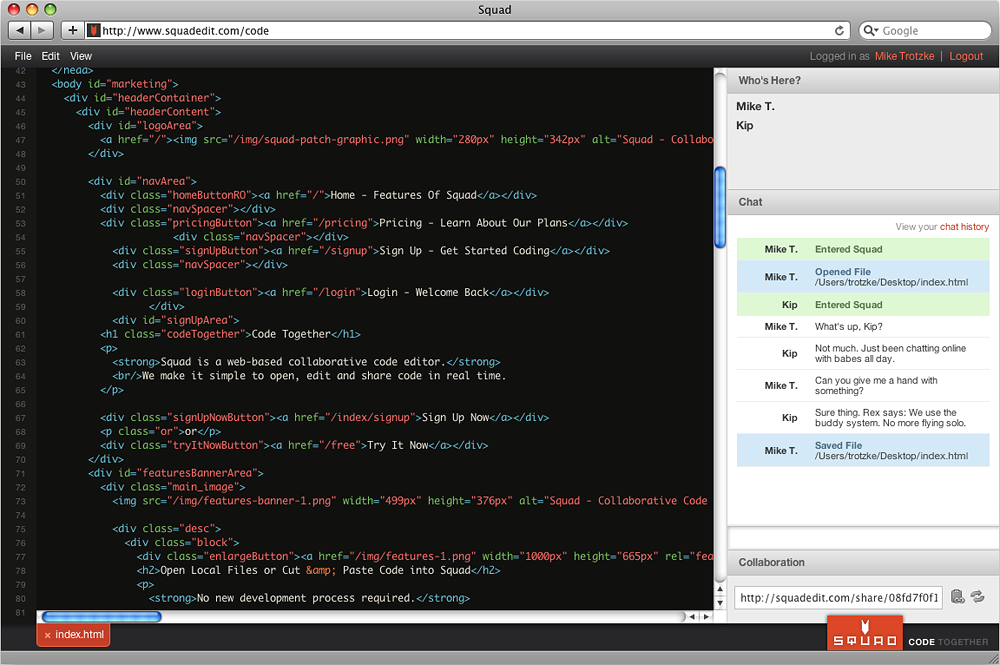Click the line with class="signUpNowButton"
This screenshot has height=665, width=1000.
pyautogui.click(x=324, y=418)
